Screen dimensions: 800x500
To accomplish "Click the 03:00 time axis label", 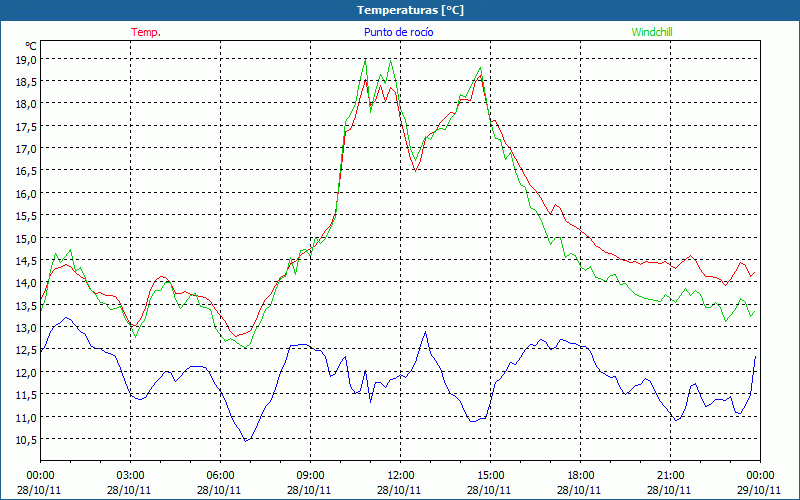I will coord(130,476).
